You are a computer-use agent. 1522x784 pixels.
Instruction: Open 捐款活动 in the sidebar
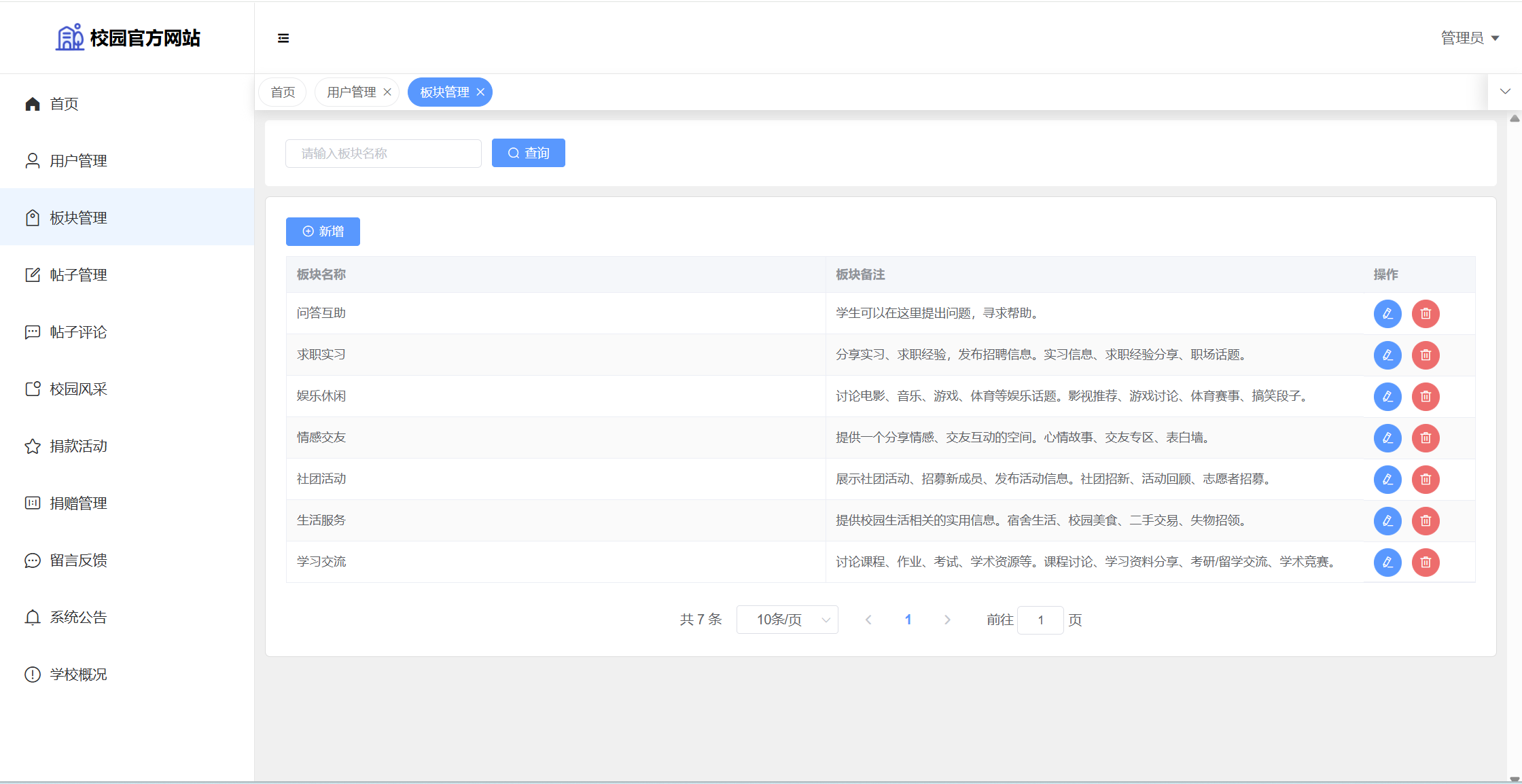(78, 446)
